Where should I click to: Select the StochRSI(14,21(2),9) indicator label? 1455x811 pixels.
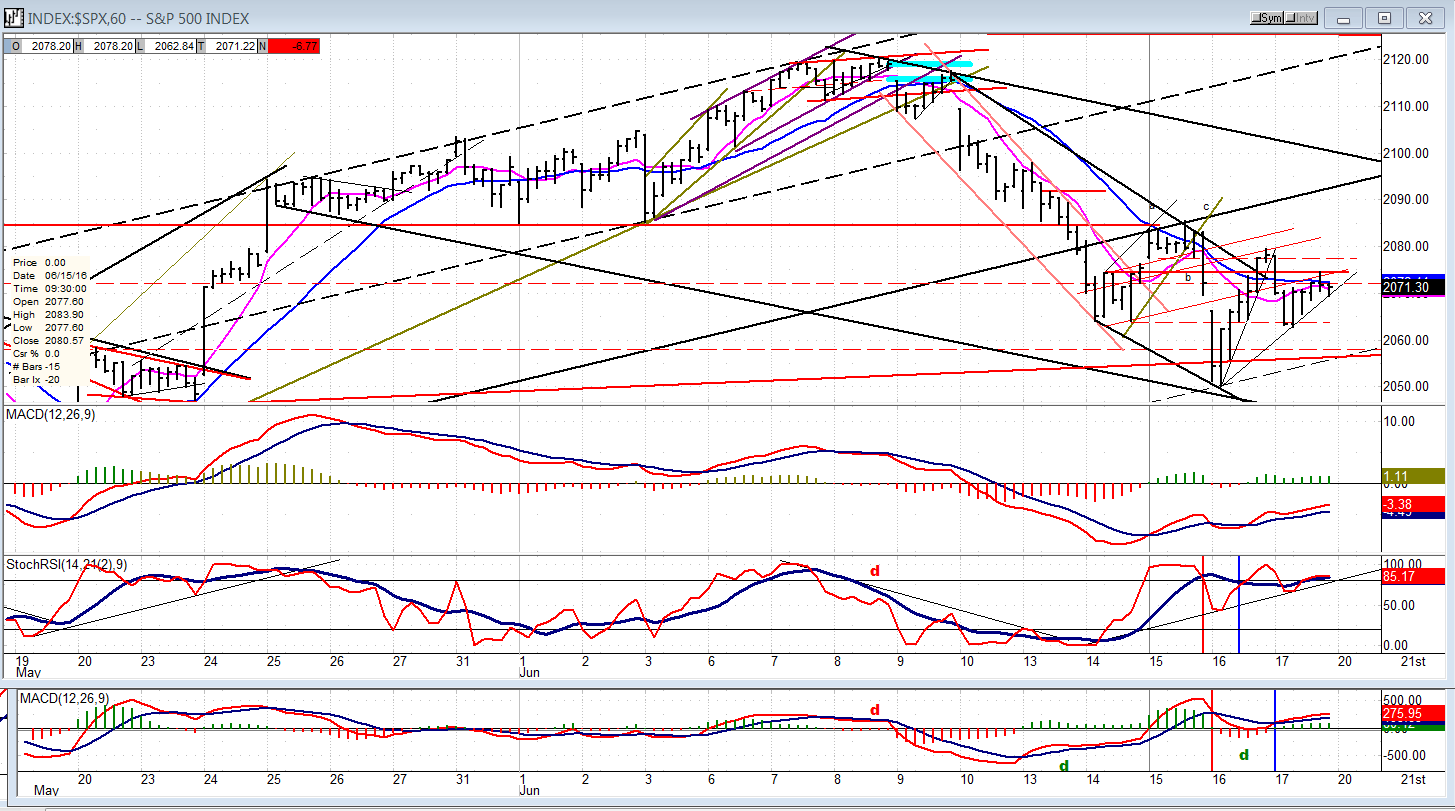pyautogui.click(x=65, y=564)
